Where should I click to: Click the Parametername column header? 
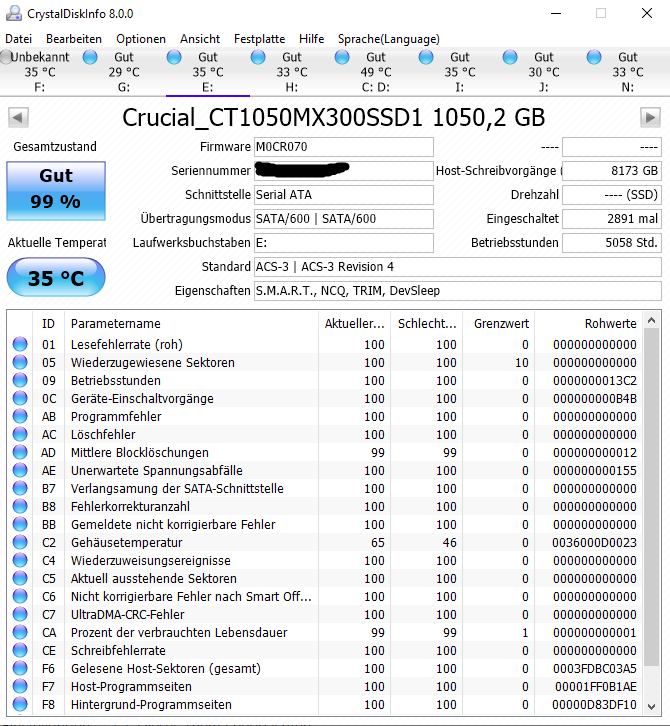click(191, 323)
